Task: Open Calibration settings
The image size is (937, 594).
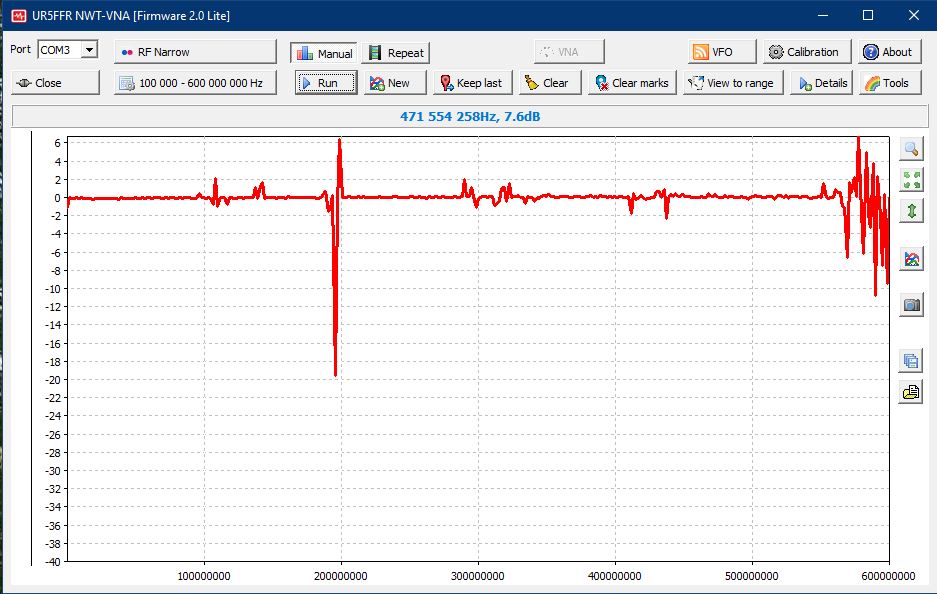Action: pos(807,52)
